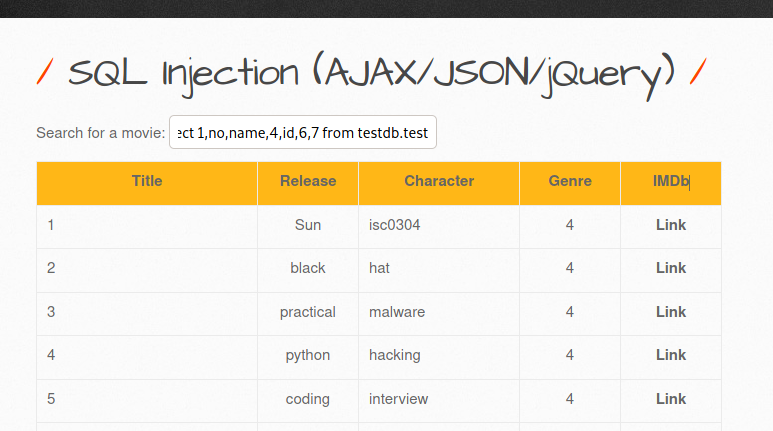
Task: Click title cell '3' in practical row
Action: 147,314
